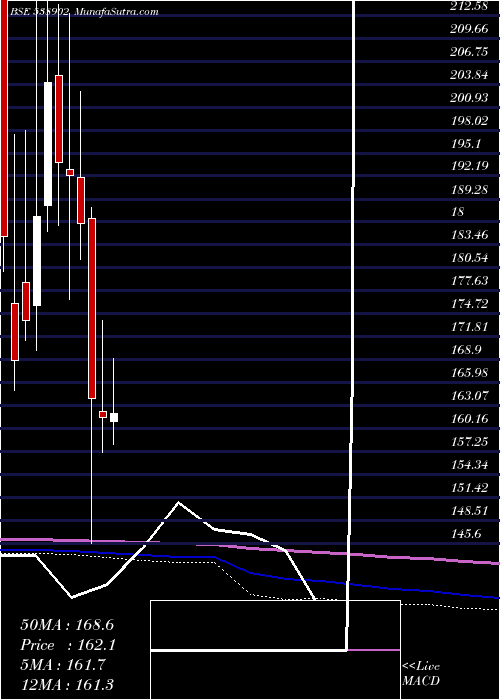The image size is (500, 700).
Task: Click the 195.1 price axis label
Action: click(x=468, y=143)
